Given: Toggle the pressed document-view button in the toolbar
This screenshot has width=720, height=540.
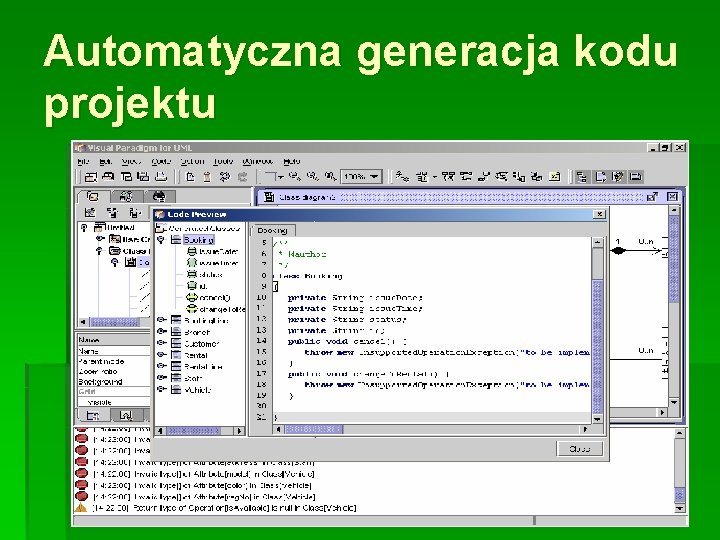Looking at the screenshot, I should point(600,177).
